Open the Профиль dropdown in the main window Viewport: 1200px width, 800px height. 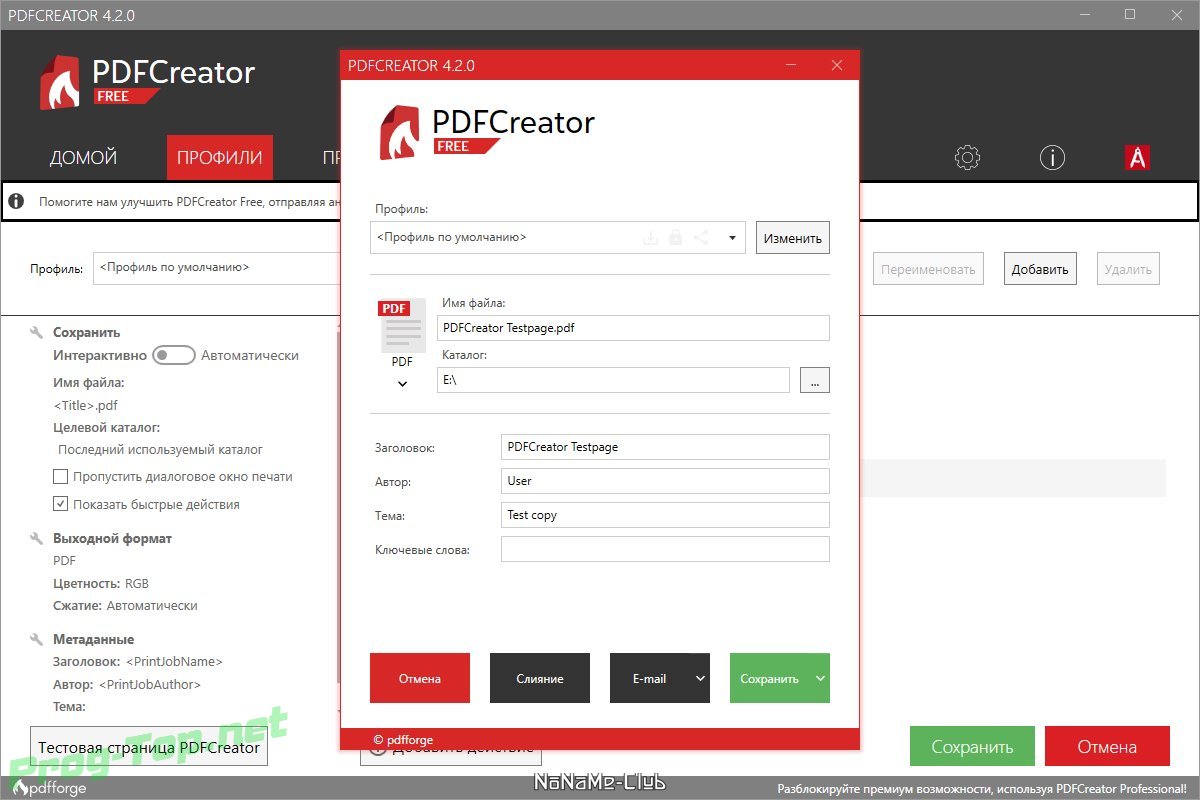(x=218, y=268)
